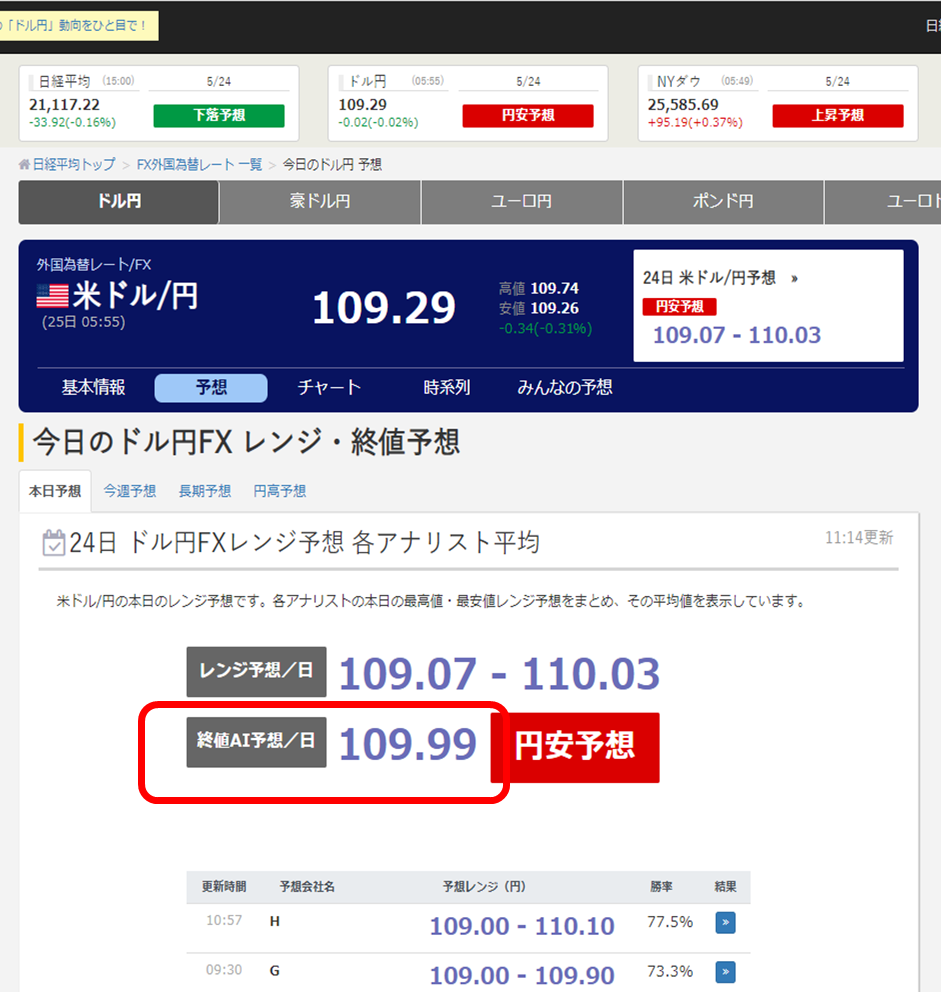
Task: Open the blue result arrow for company G
Action: tap(725, 971)
